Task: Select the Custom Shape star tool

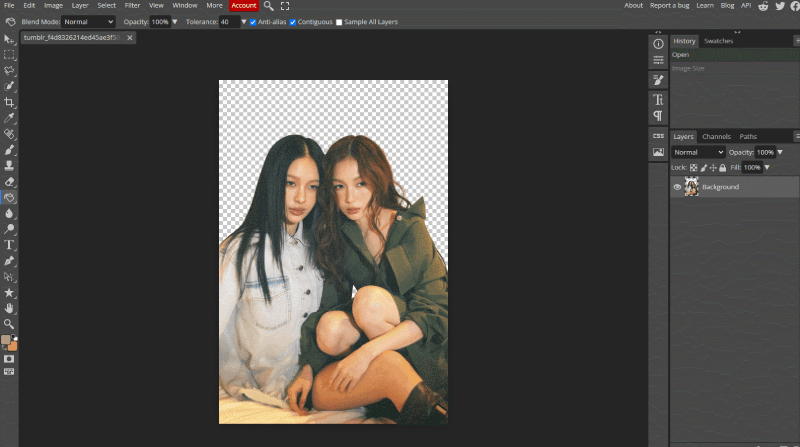Action: click(x=9, y=292)
